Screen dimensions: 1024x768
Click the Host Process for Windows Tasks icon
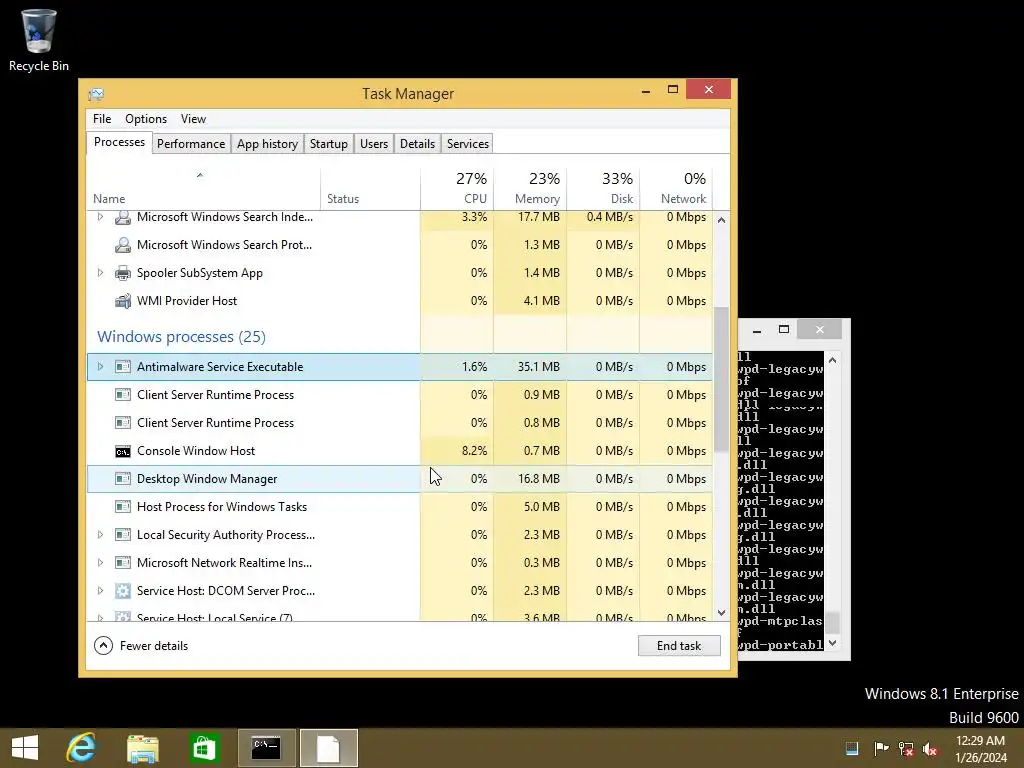[122, 507]
